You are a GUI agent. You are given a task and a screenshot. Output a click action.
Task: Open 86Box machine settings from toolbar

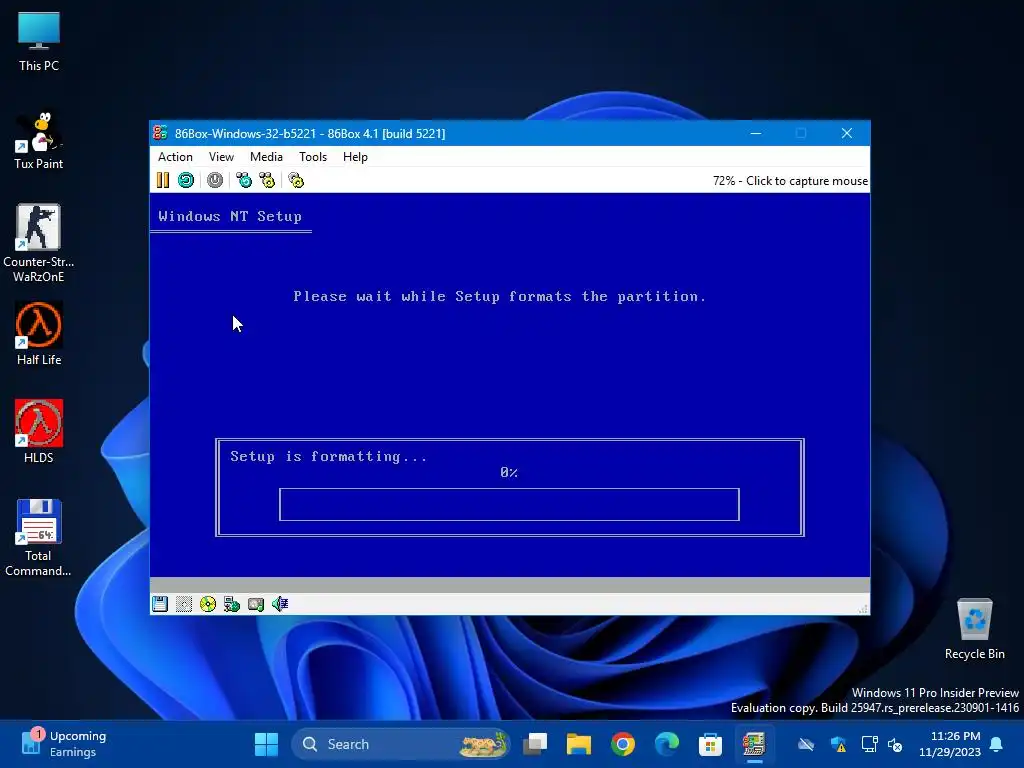296,180
